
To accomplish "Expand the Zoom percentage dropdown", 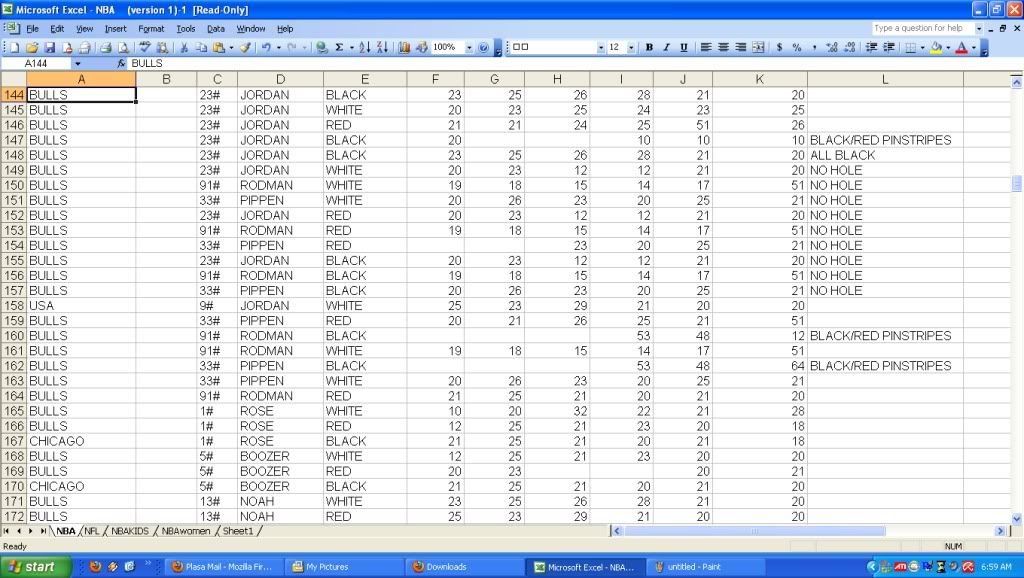I will (x=469, y=47).
